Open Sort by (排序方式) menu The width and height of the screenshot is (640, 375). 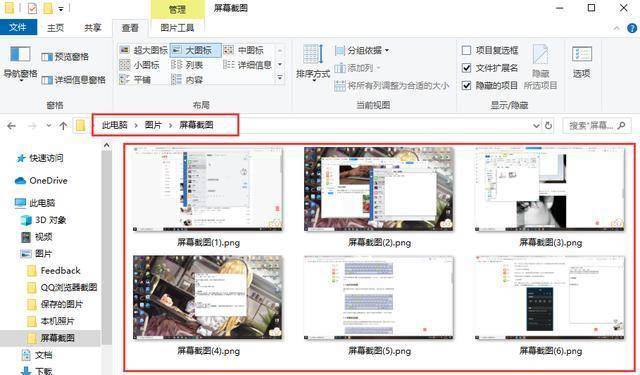[313, 63]
